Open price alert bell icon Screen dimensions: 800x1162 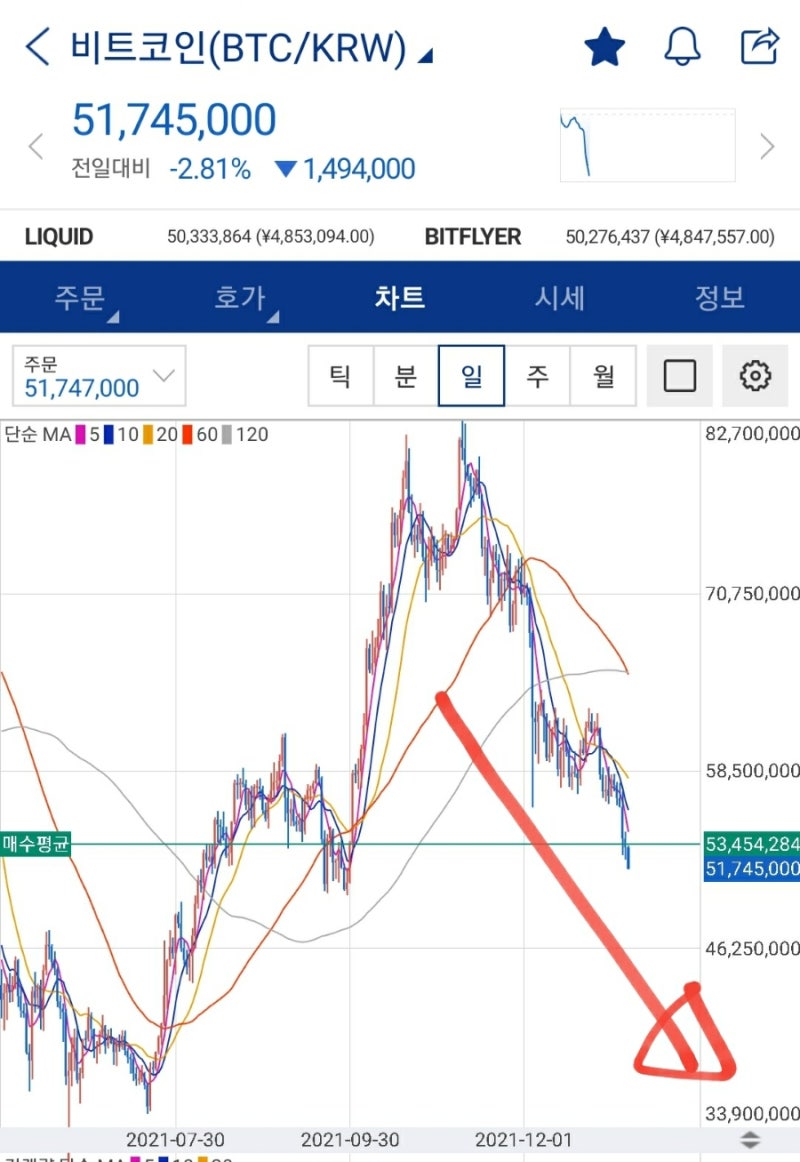pyautogui.click(x=682, y=47)
